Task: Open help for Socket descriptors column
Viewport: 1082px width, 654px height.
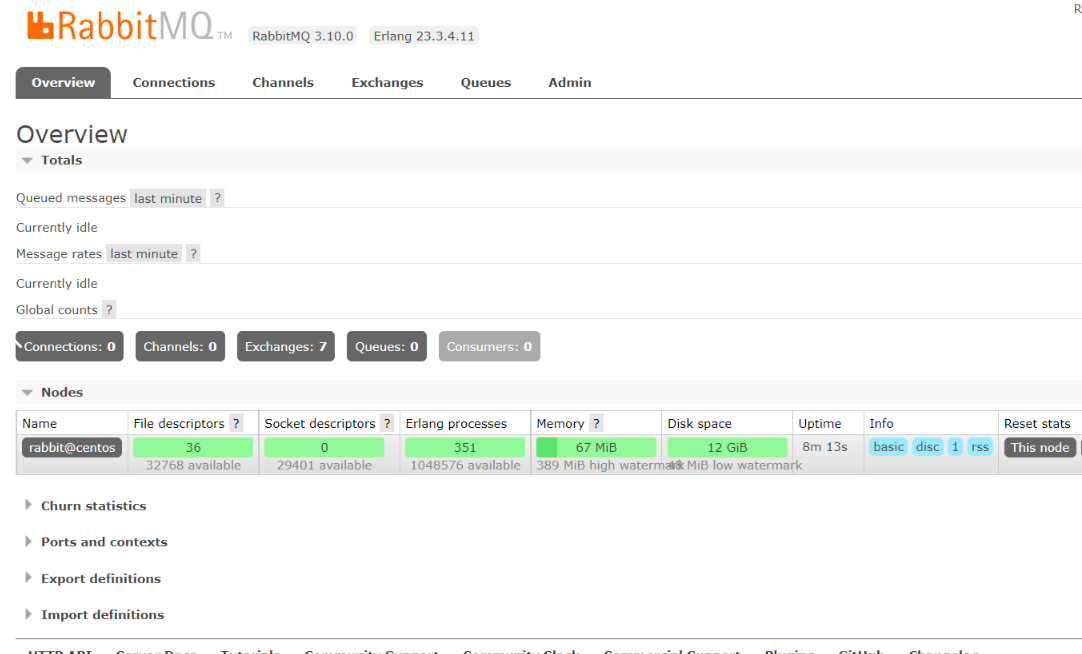Action: point(387,423)
